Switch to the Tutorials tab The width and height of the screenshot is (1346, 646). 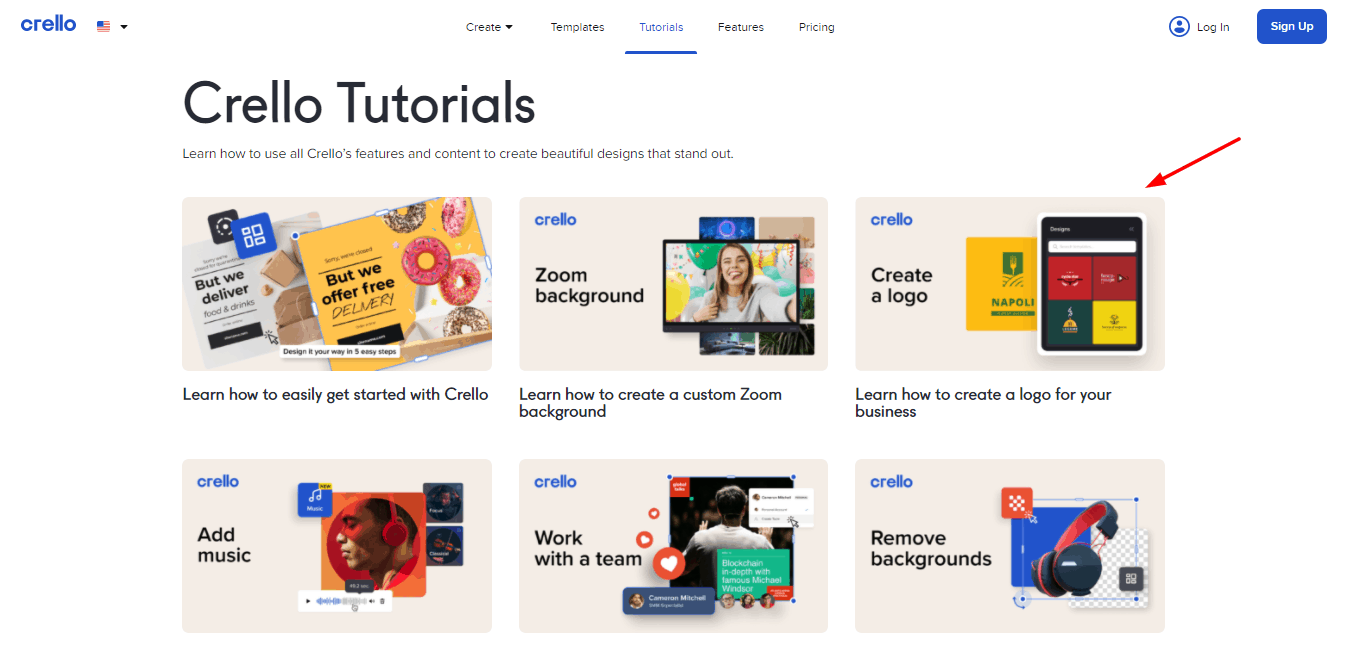pyautogui.click(x=661, y=27)
